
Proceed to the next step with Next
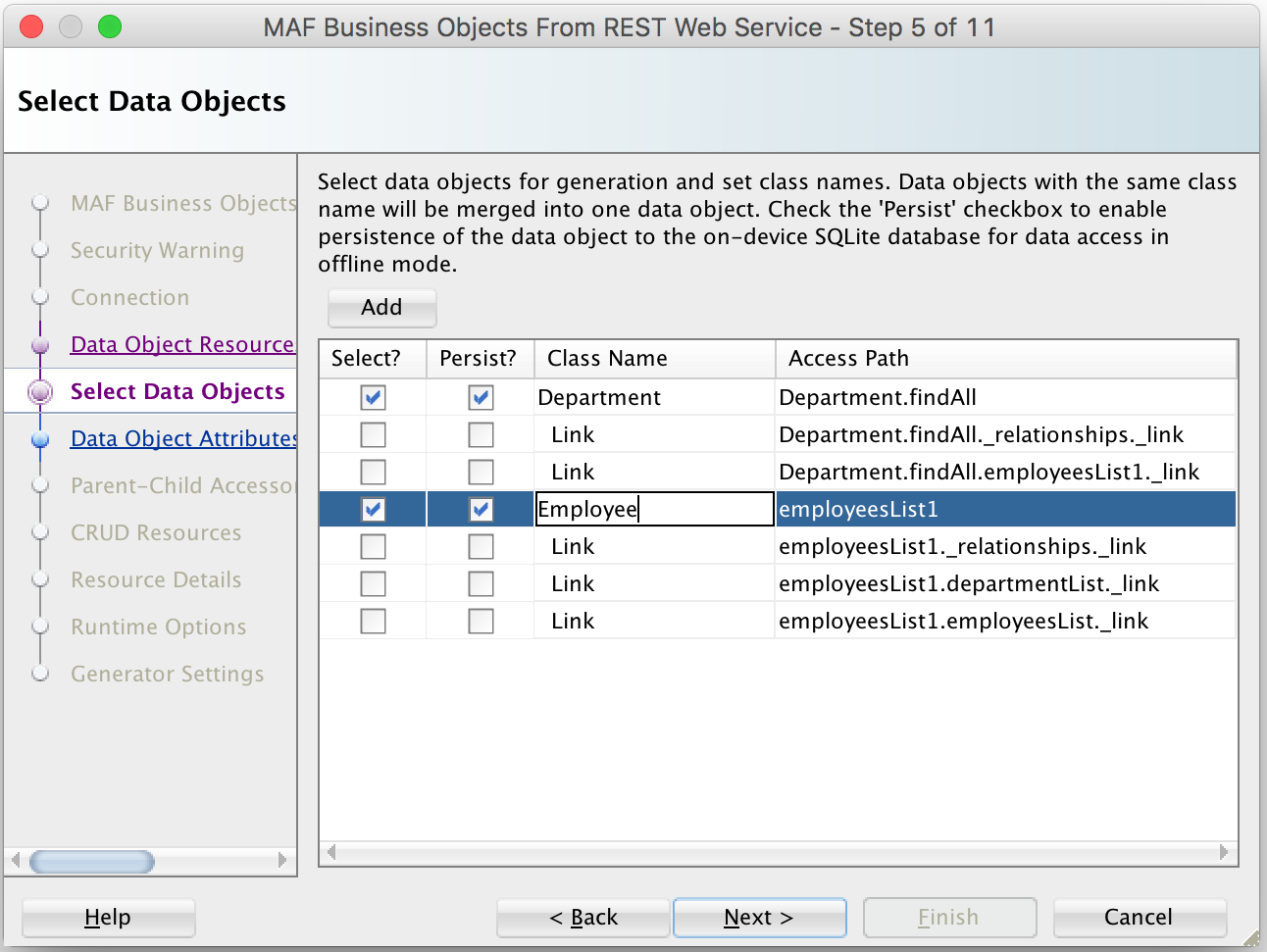click(759, 918)
